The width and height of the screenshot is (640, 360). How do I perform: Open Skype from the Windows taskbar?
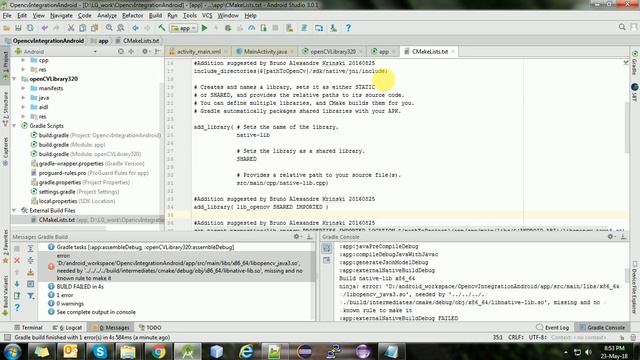pos(100,351)
